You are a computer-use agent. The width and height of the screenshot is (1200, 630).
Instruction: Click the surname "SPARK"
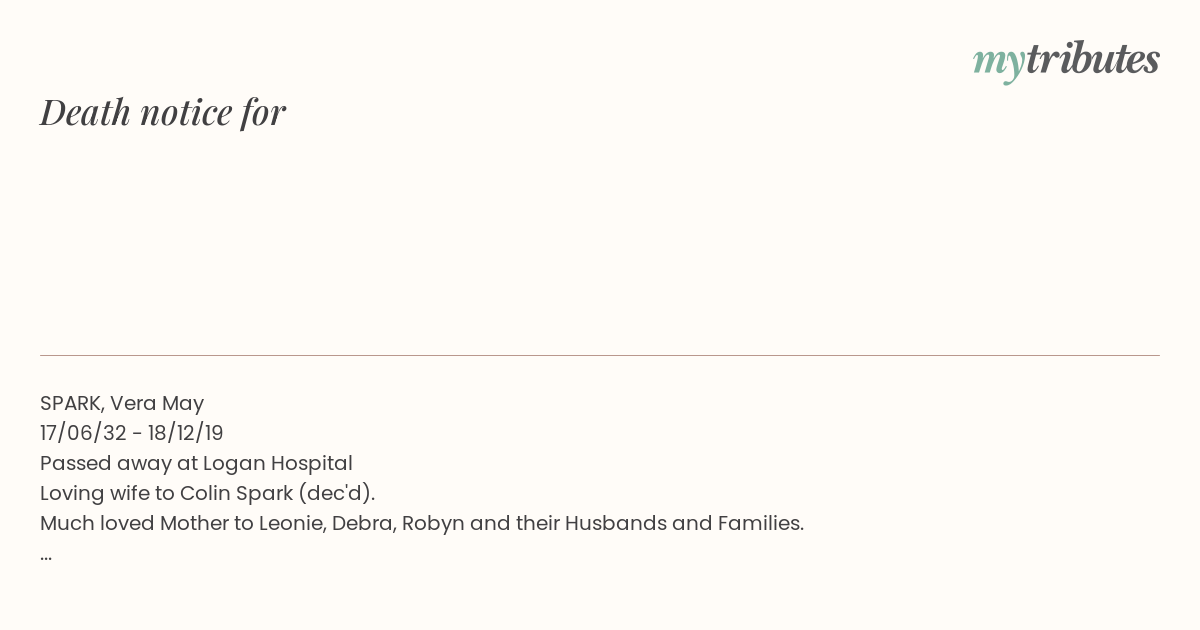pyautogui.click(x=72, y=403)
